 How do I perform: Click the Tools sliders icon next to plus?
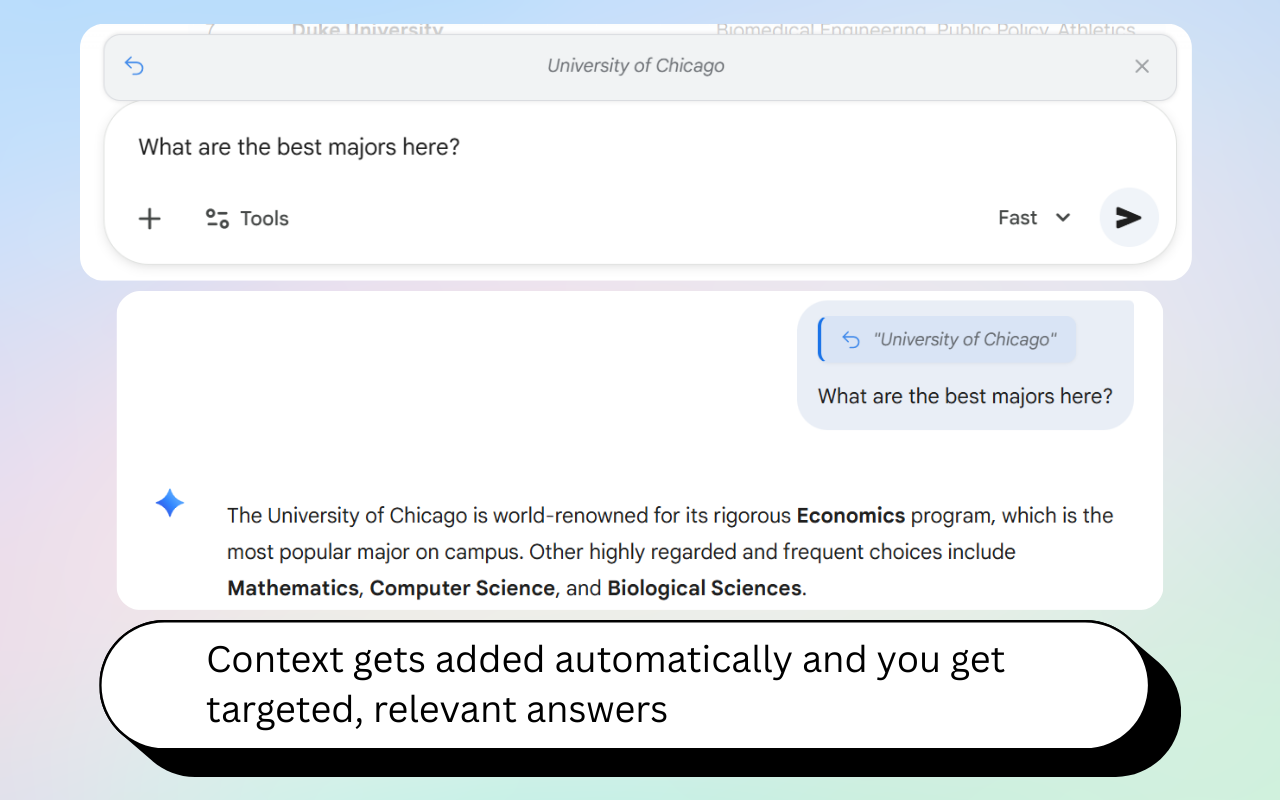point(216,218)
